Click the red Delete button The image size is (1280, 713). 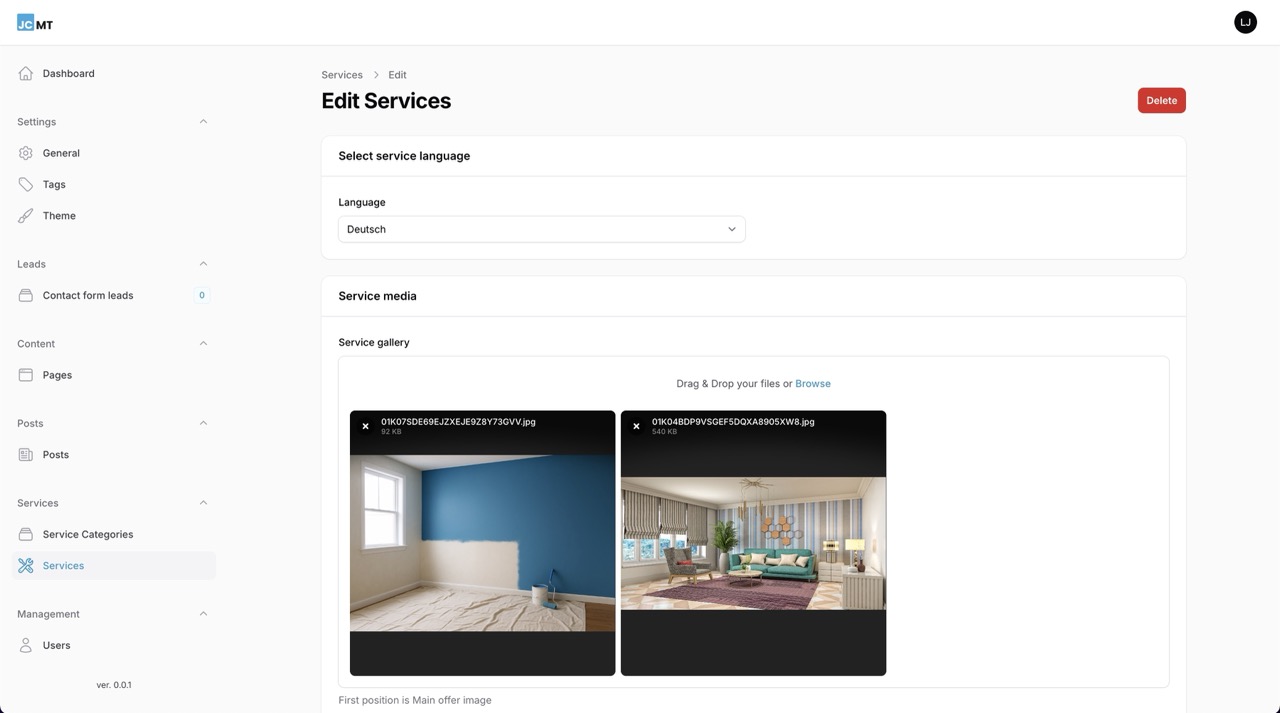(x=1161, y=100)
